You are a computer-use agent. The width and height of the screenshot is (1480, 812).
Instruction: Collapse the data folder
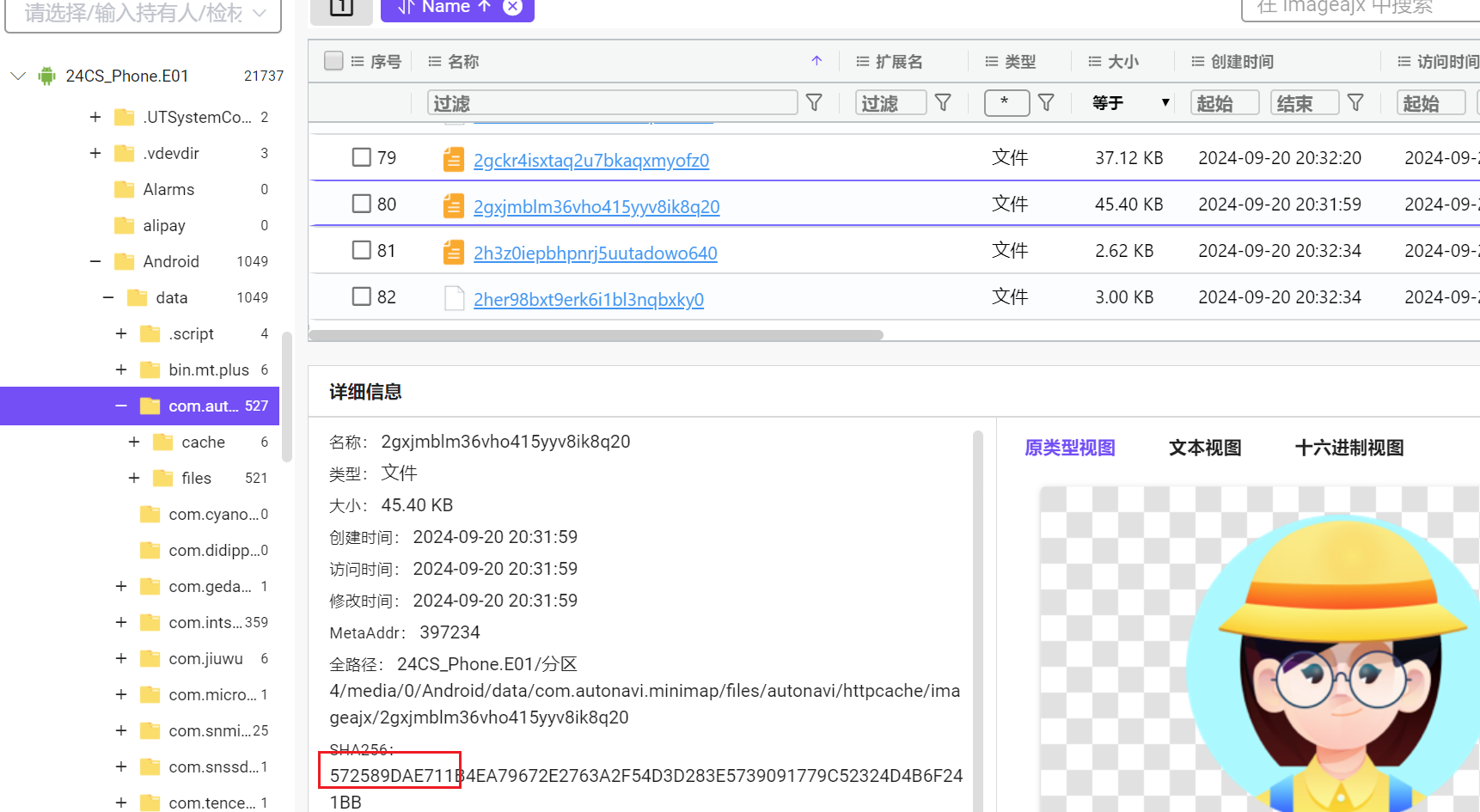pos(108,297)
